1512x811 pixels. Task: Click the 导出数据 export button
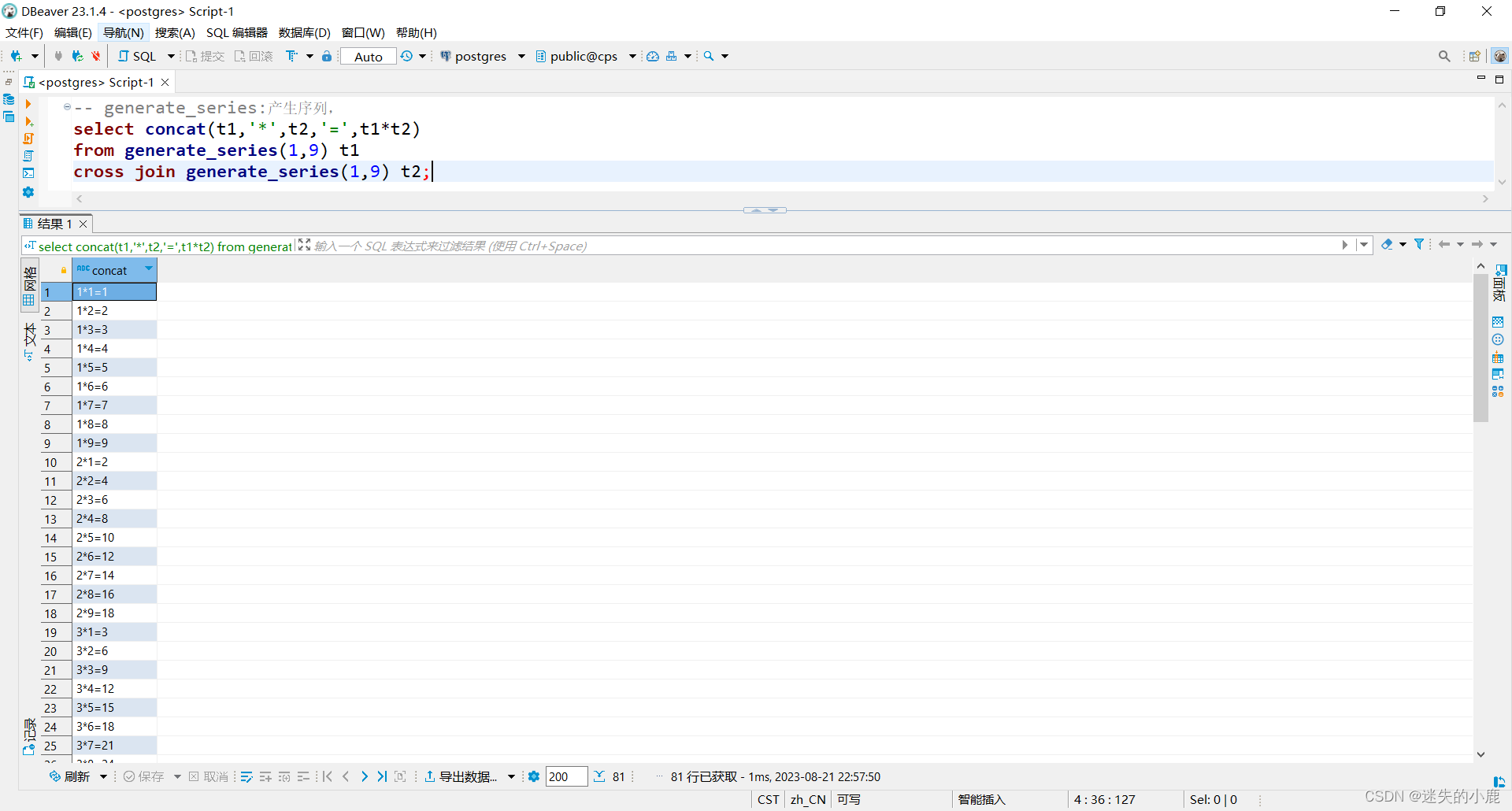click(x=461, y=776)
